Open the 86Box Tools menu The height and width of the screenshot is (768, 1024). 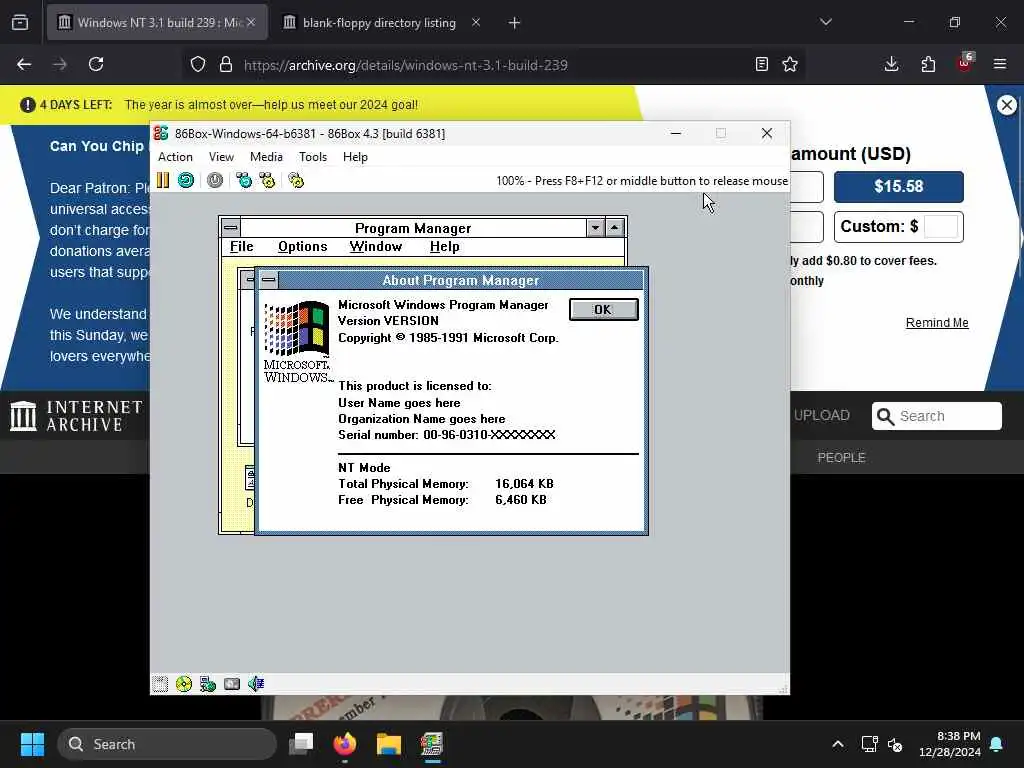point(313,157)
